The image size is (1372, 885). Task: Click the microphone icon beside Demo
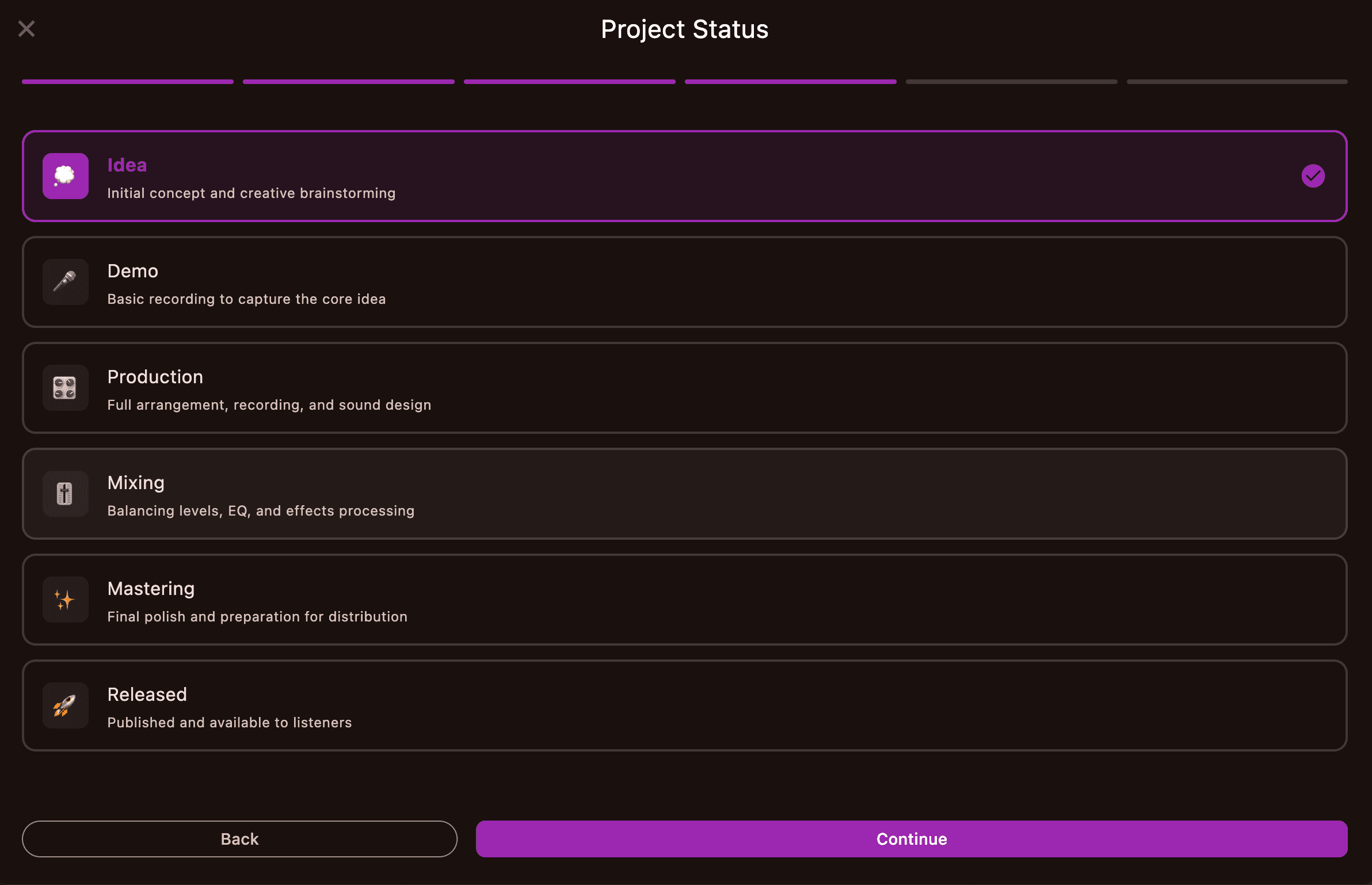click(65, 282)
